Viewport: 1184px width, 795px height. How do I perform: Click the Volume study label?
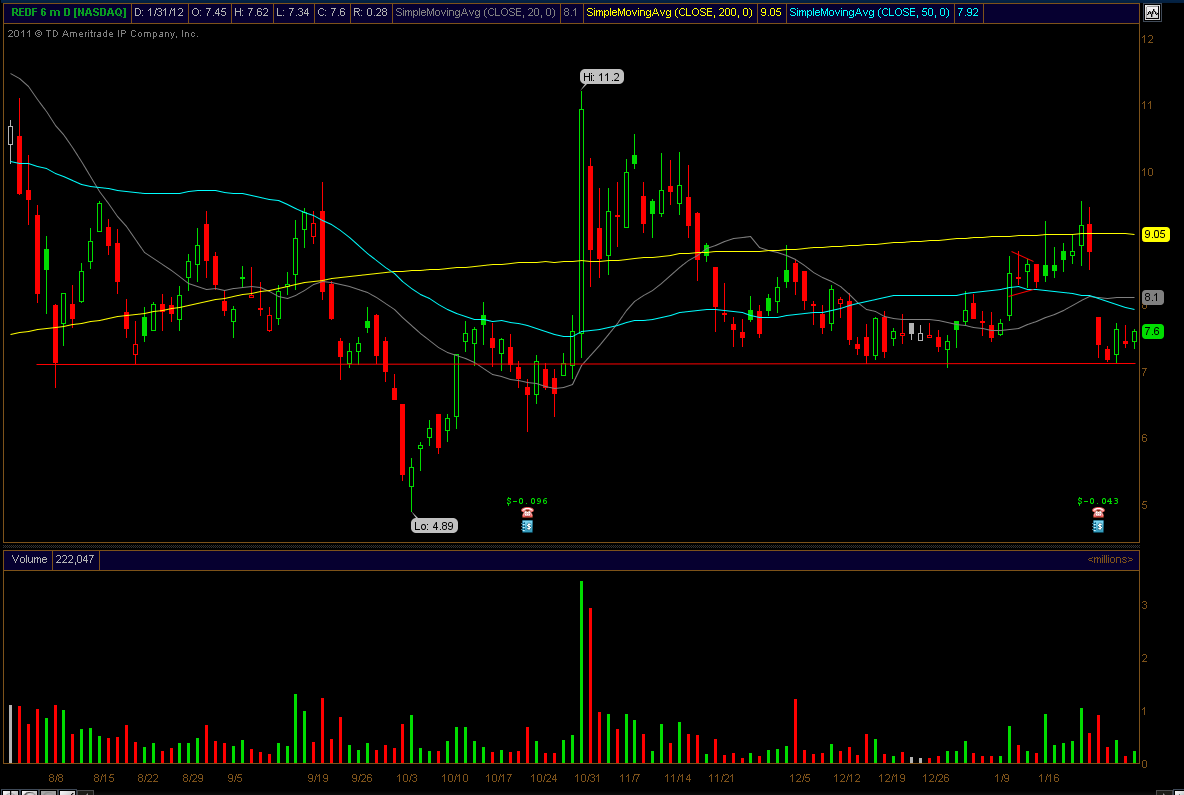click(29, 559)
